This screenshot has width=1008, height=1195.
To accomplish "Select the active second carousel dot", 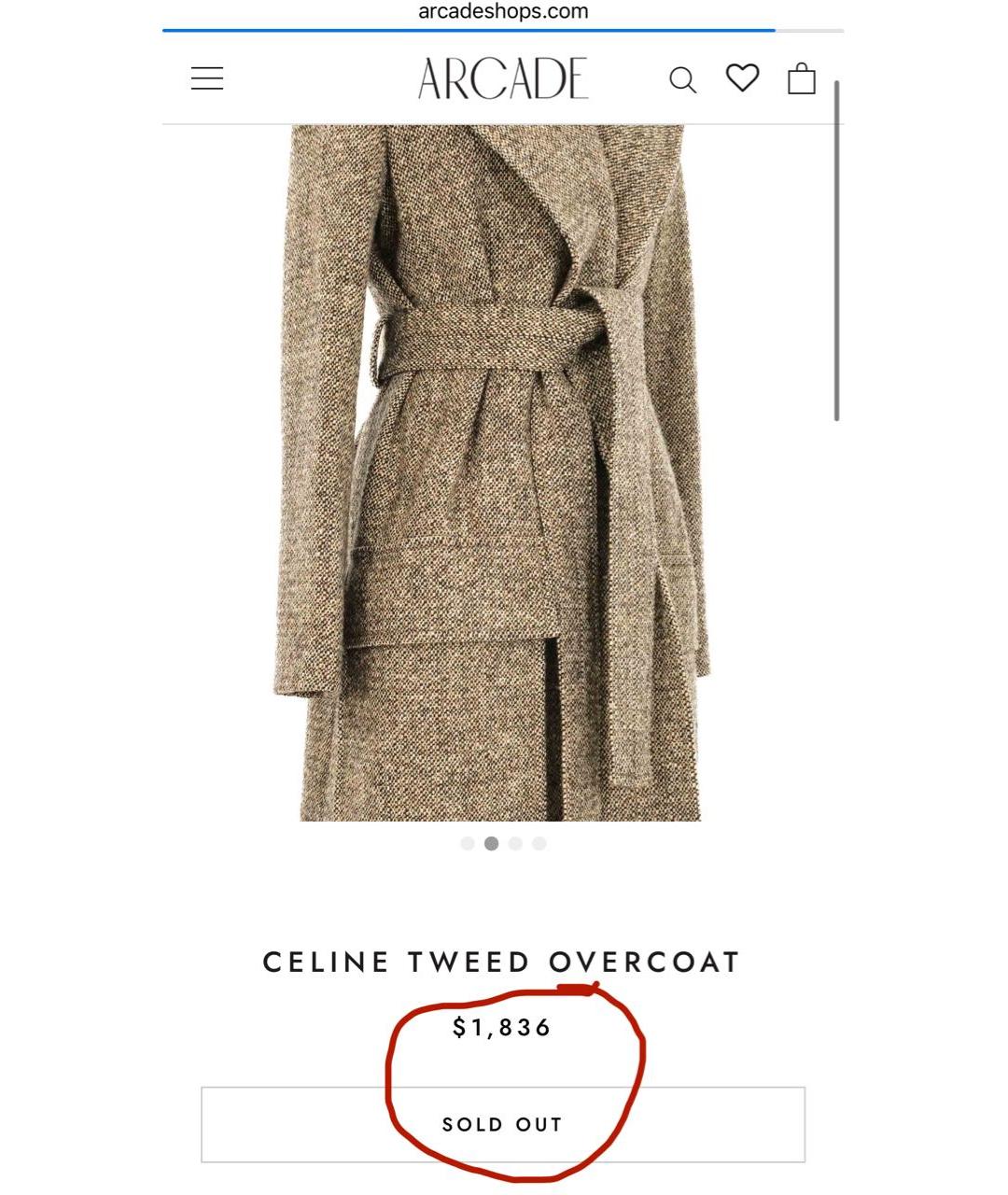I will pyautogui.click(x=491, y=844).
